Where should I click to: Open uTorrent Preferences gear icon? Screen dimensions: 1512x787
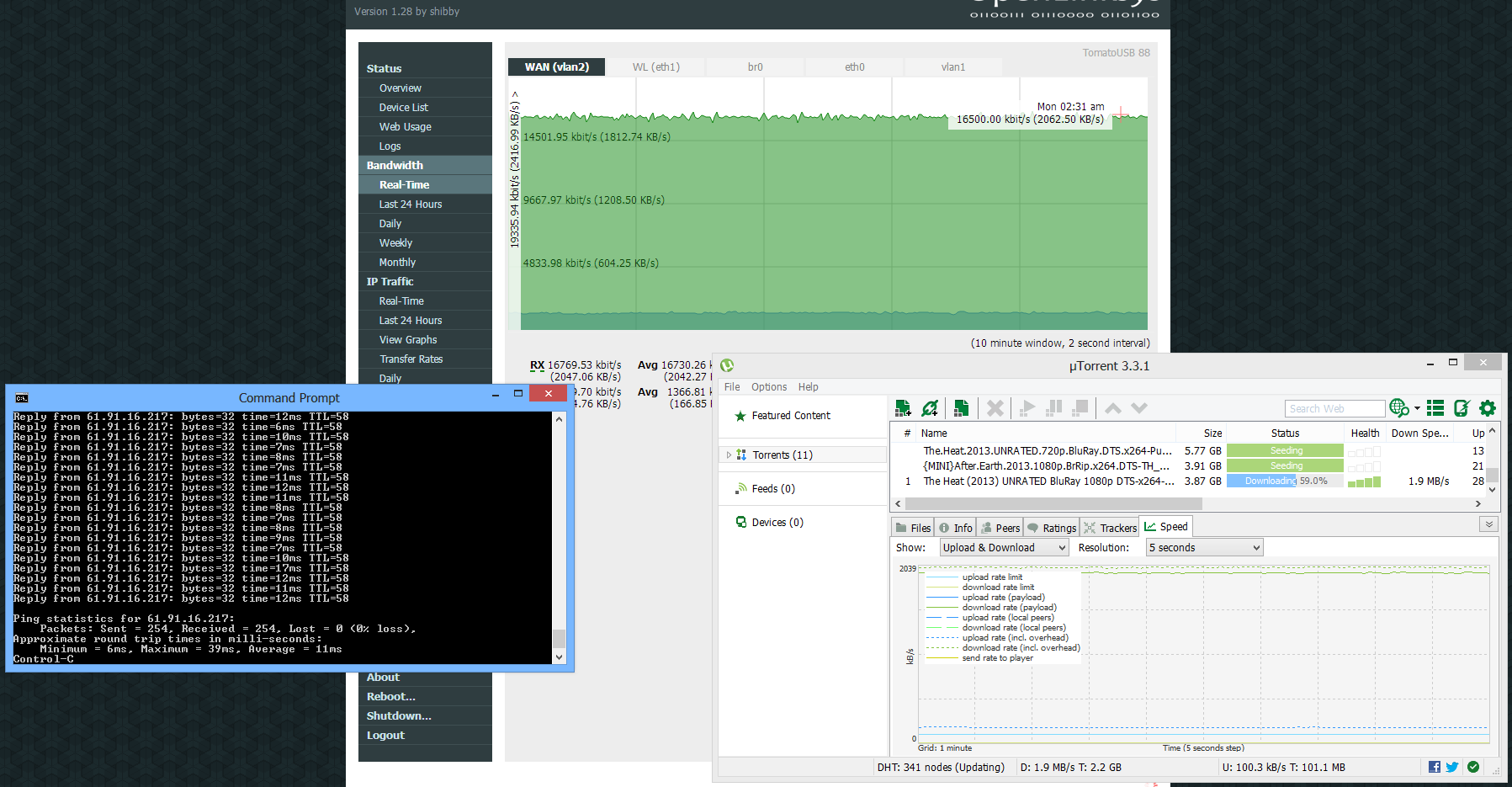[1488, 408]
